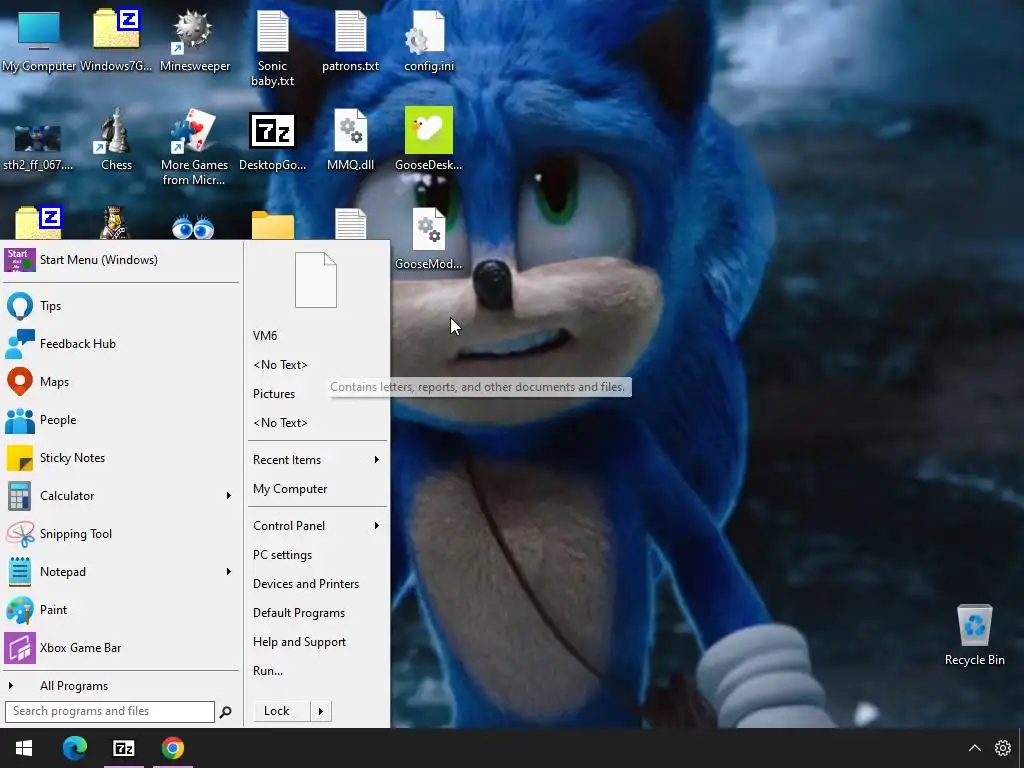Open the Windows7G... zip folder icon
This screenshot has height=768, width=1024.
pos(116,40)
